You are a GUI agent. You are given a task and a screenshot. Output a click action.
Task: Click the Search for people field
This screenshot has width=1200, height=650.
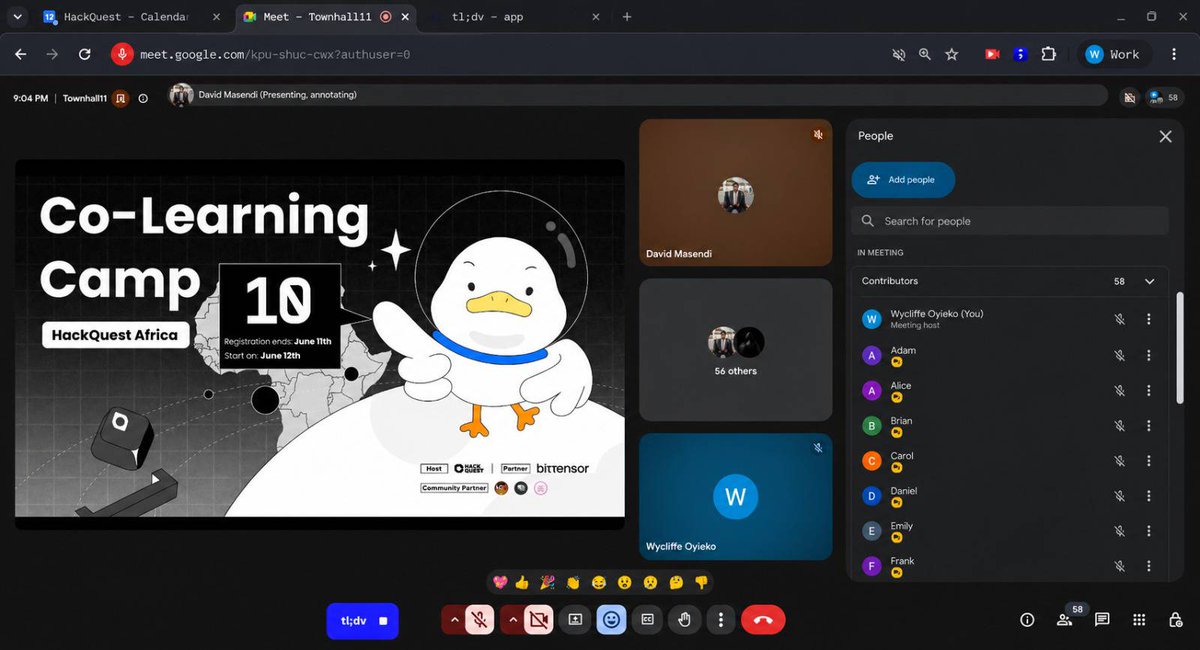tap(1010, 221)
